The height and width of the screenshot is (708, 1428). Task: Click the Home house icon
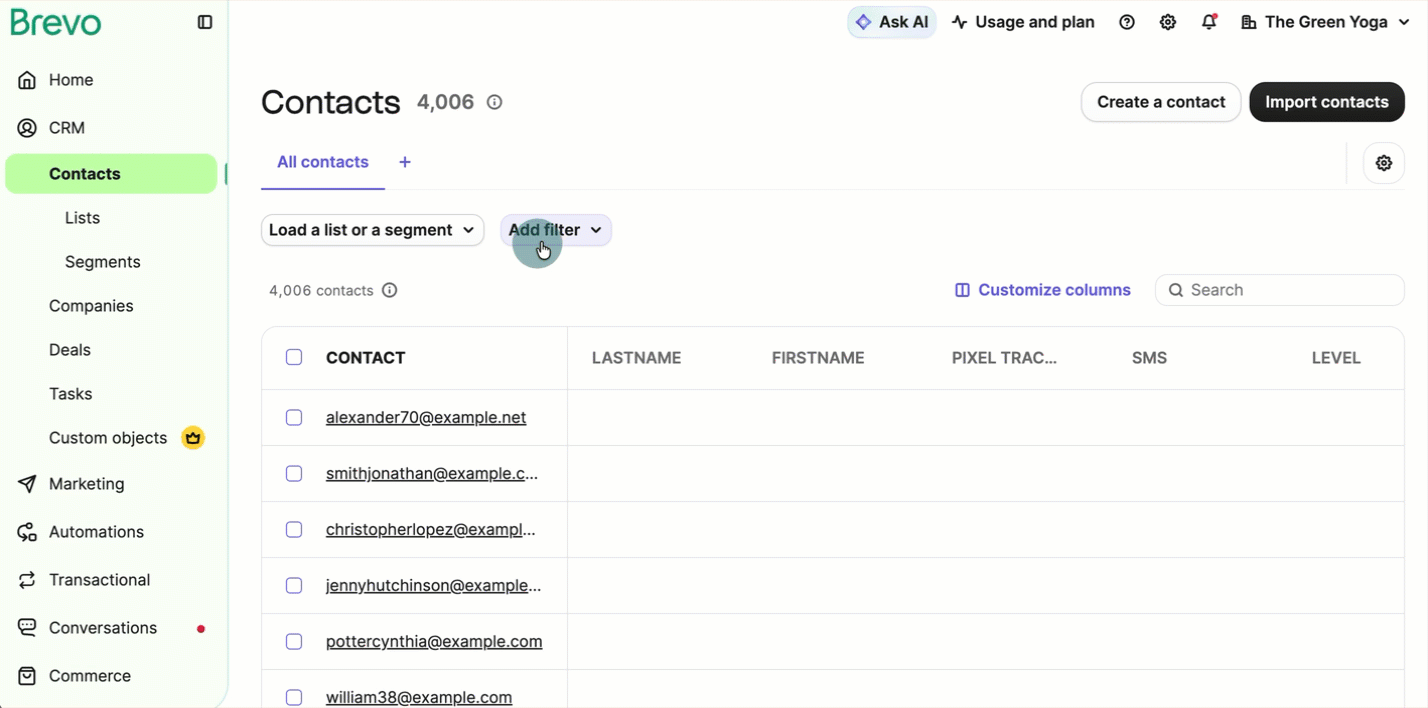tap(27, 80)
